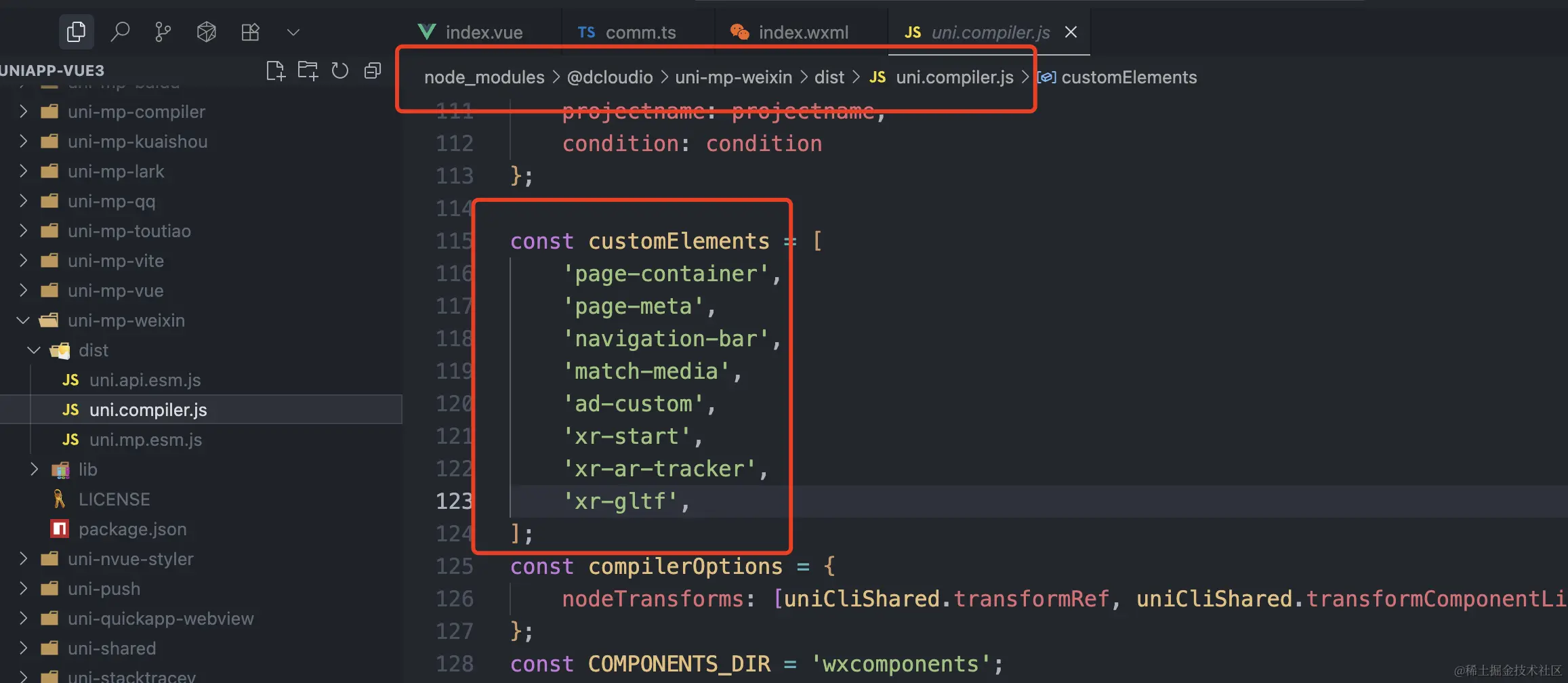
Task: Click the 'xr-ar-tracker' string in the editor
Action: tap(659, 469)
